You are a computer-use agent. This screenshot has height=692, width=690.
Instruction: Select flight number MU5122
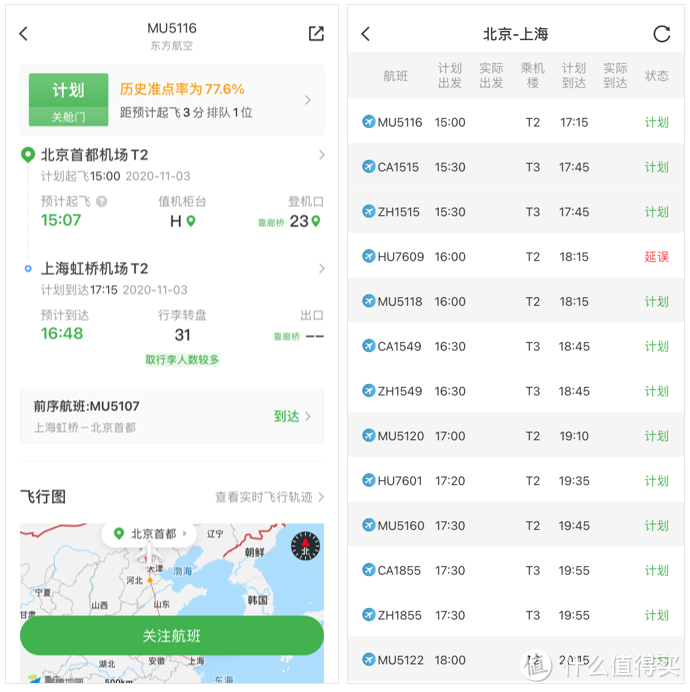coord(400,660)
